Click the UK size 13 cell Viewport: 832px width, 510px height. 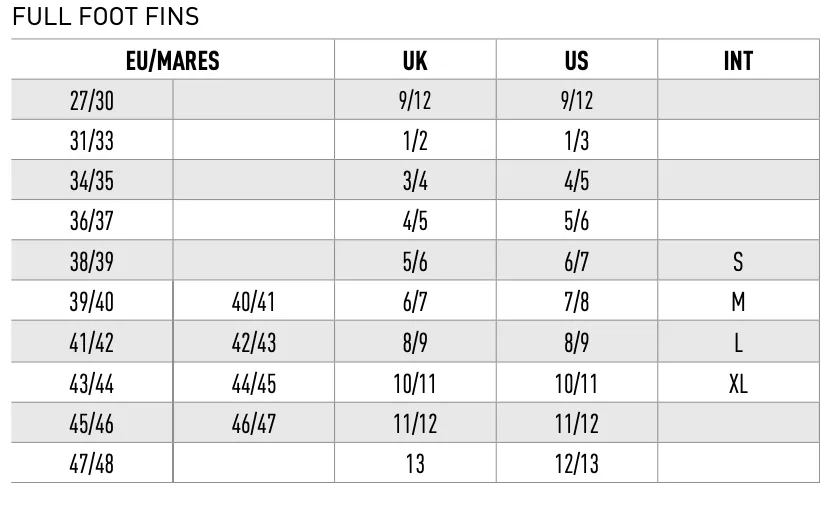pos(415,463)
